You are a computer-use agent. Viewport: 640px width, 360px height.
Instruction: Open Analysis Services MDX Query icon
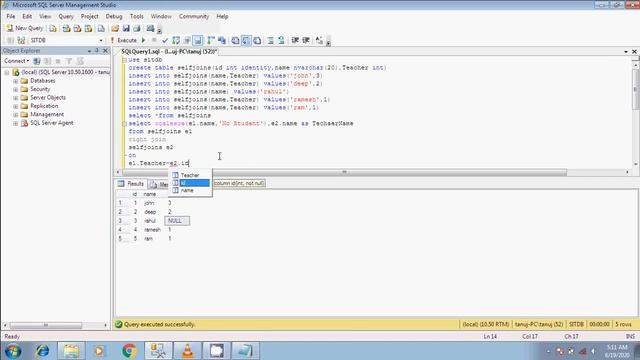[x=66, y=29]
